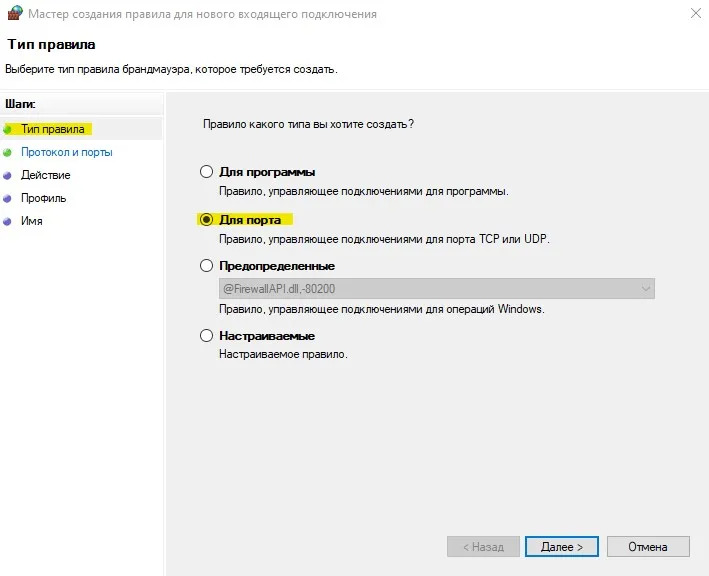Select the Для порта radio button
The image size is (709, 576).
pos(207,219)
